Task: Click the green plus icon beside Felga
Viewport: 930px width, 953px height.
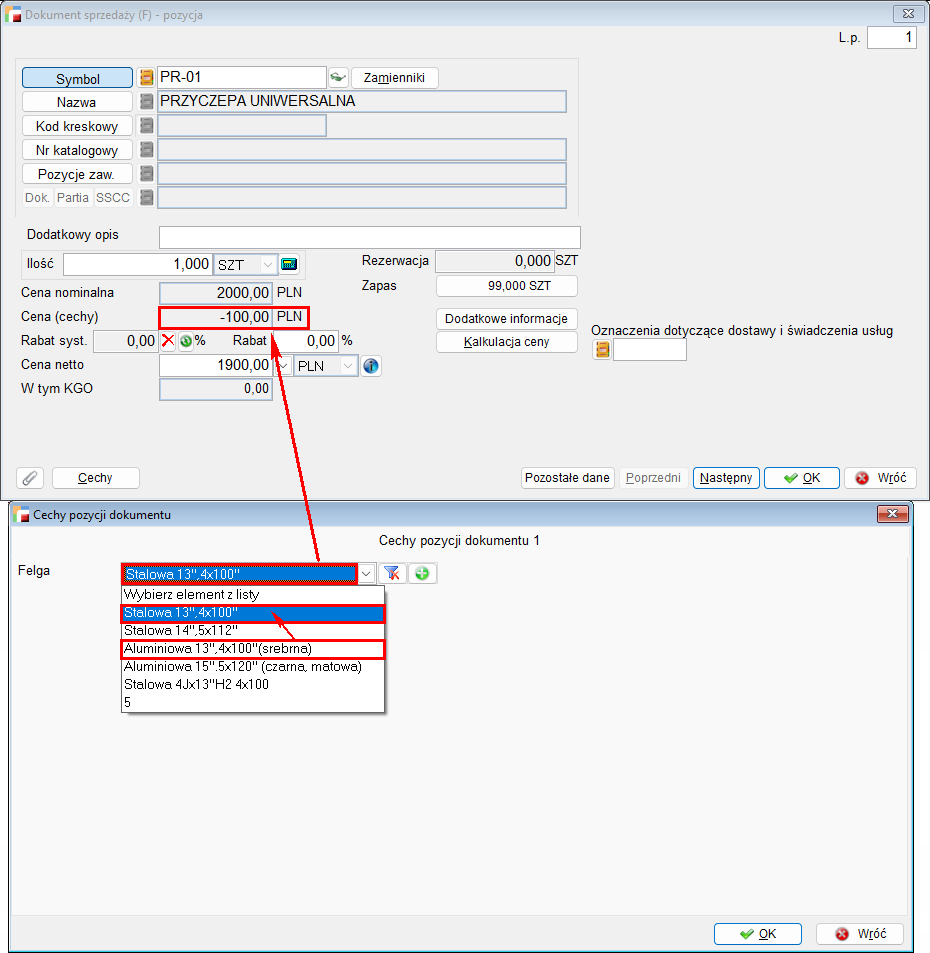Action: [x=422, y=574]
